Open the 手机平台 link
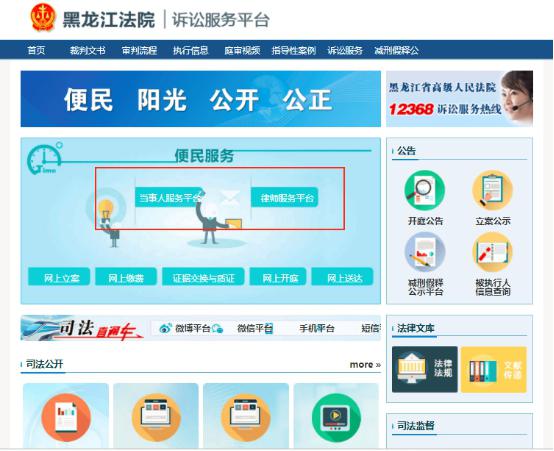The height and width of the screenshot is (451, 554). click(317, 328)
